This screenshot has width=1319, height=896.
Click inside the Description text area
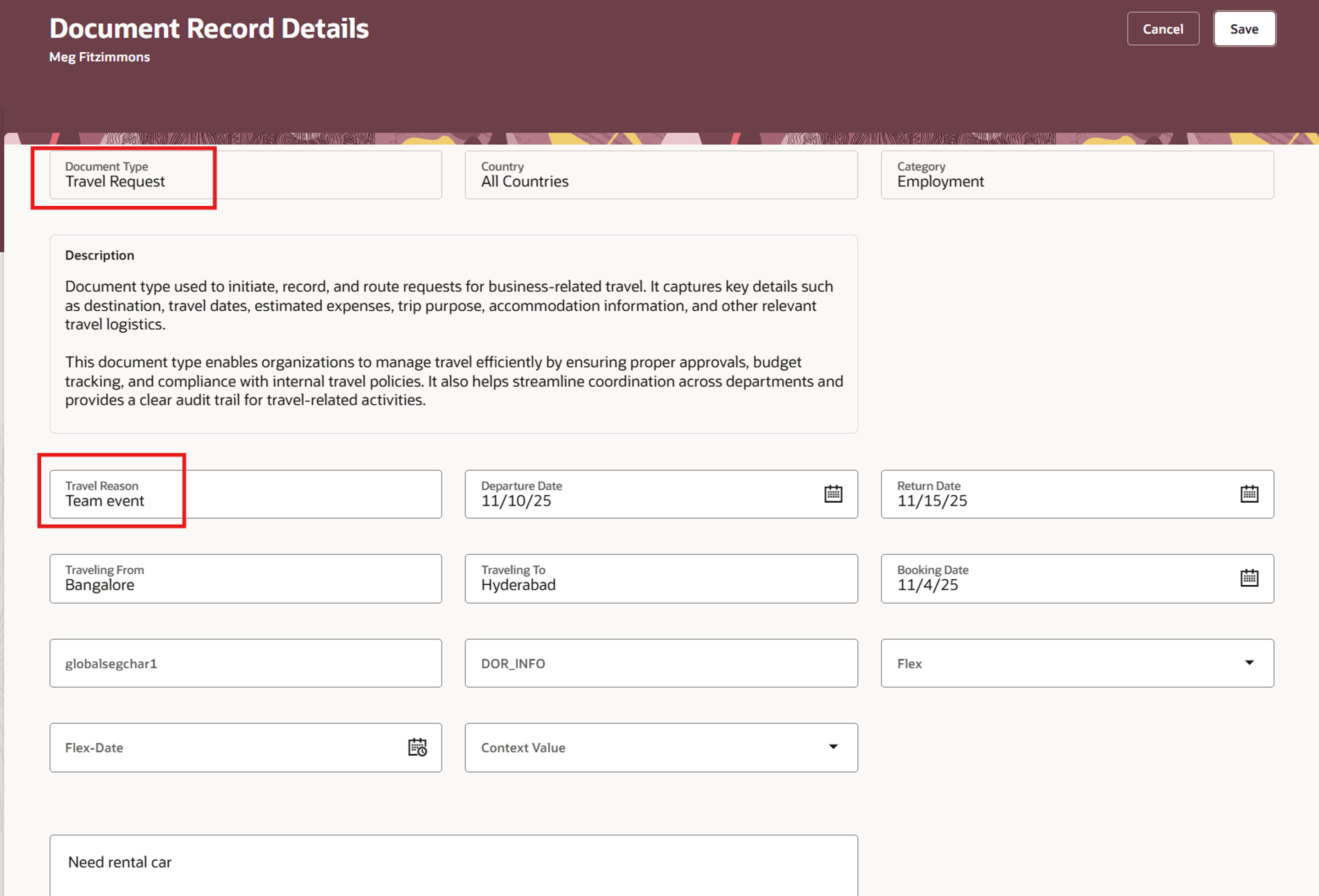pyautogui.click(x=454, y=341)
